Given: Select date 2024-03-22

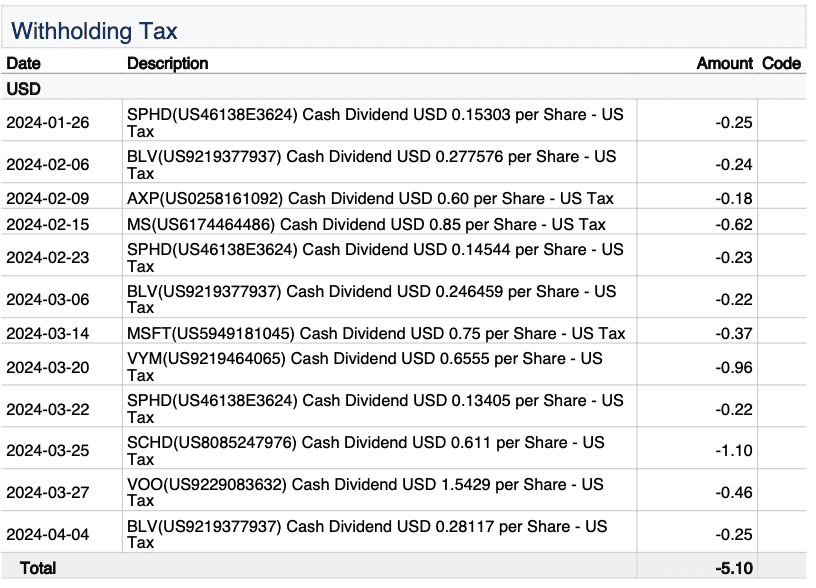Looking at the screenshot, I should [x=48, y=409].
